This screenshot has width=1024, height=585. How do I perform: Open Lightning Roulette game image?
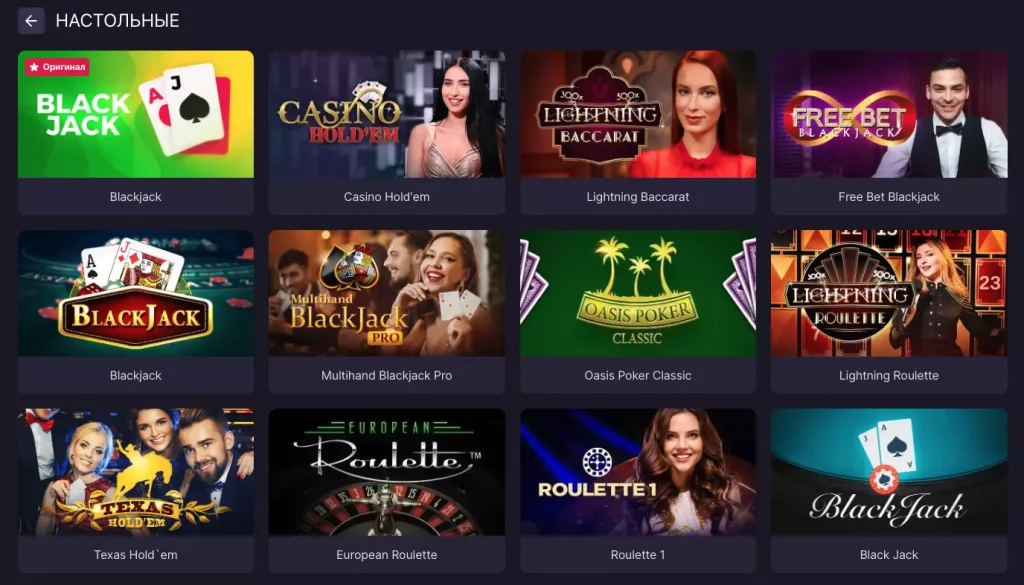pyautogui.click(x=889, y=293)
